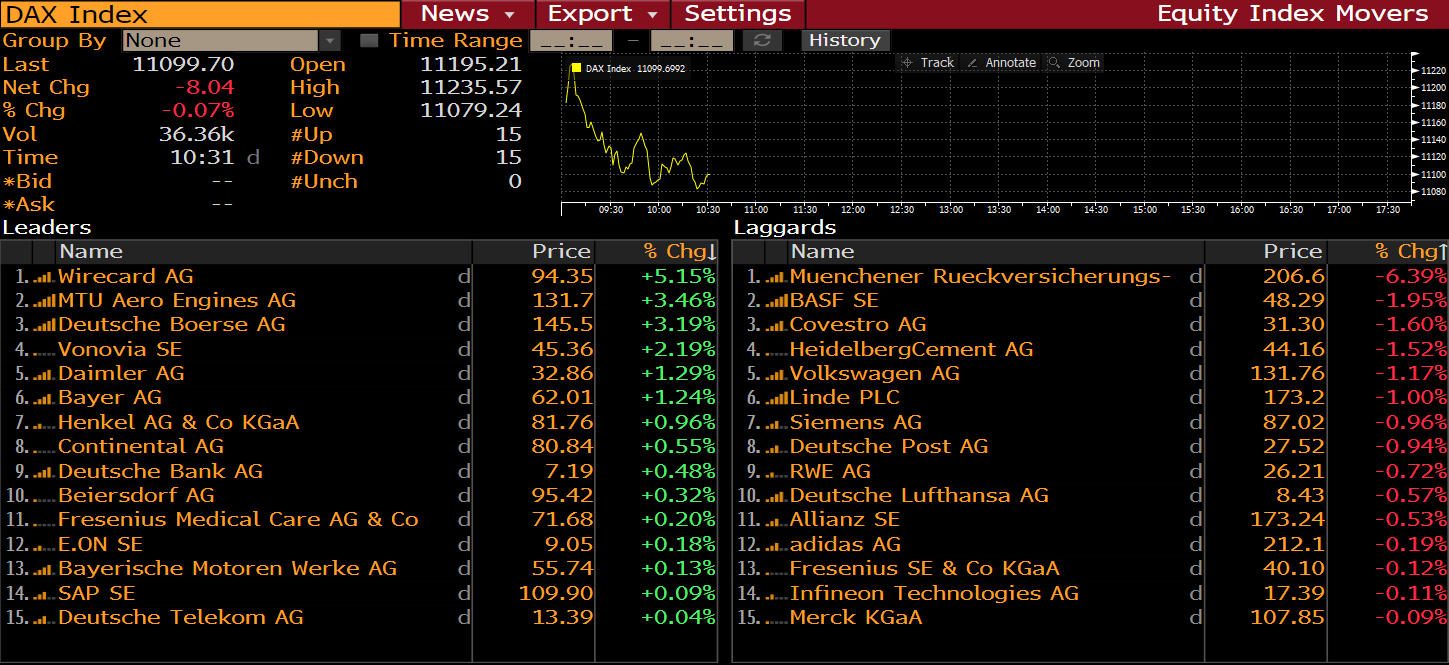This screenshot has width=1449, height=665.
Task: Click the refresh icon next to Time Range
Action: (762, 40)
